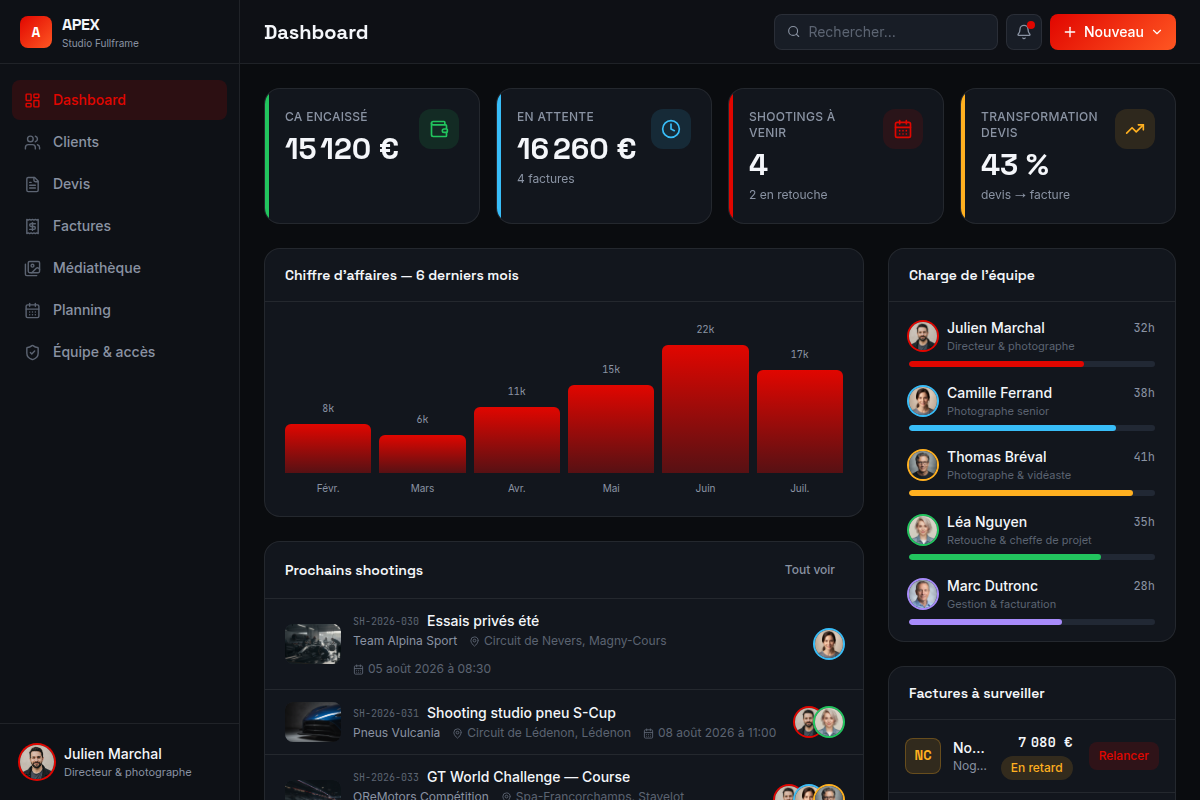Open the Shooting studio pneu S-Cup thumbnail

[x=313, y=722]
